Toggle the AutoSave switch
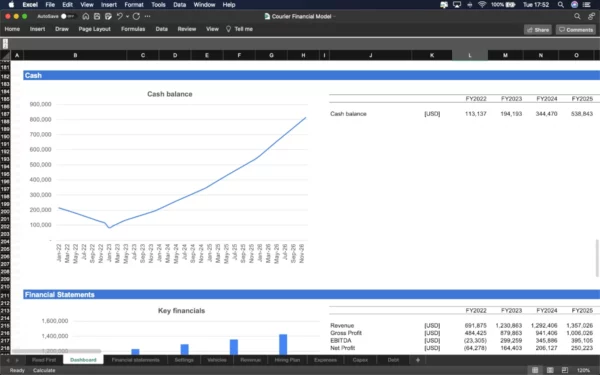The image size is (600, 375). [68, 16]
